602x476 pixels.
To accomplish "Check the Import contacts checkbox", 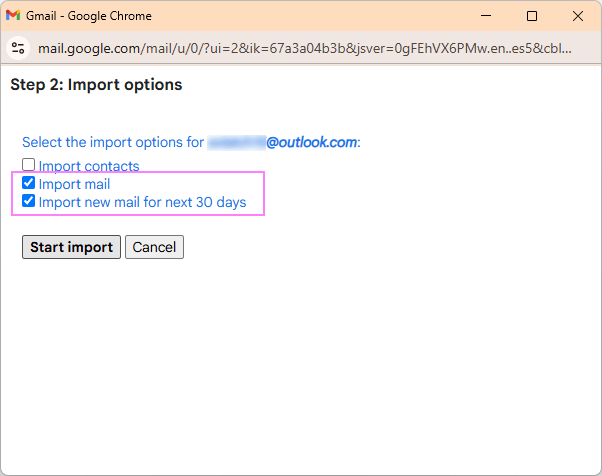I will 28,165.
